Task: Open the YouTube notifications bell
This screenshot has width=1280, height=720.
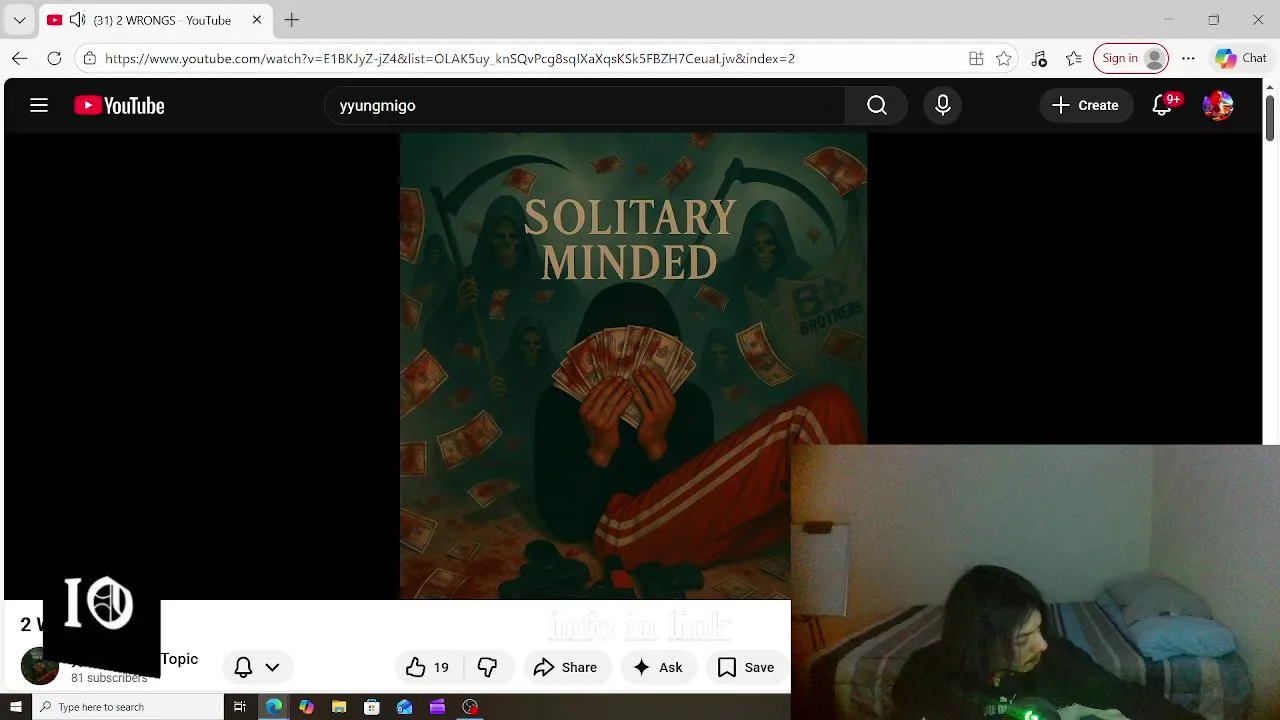Action: click(1162, 105)
